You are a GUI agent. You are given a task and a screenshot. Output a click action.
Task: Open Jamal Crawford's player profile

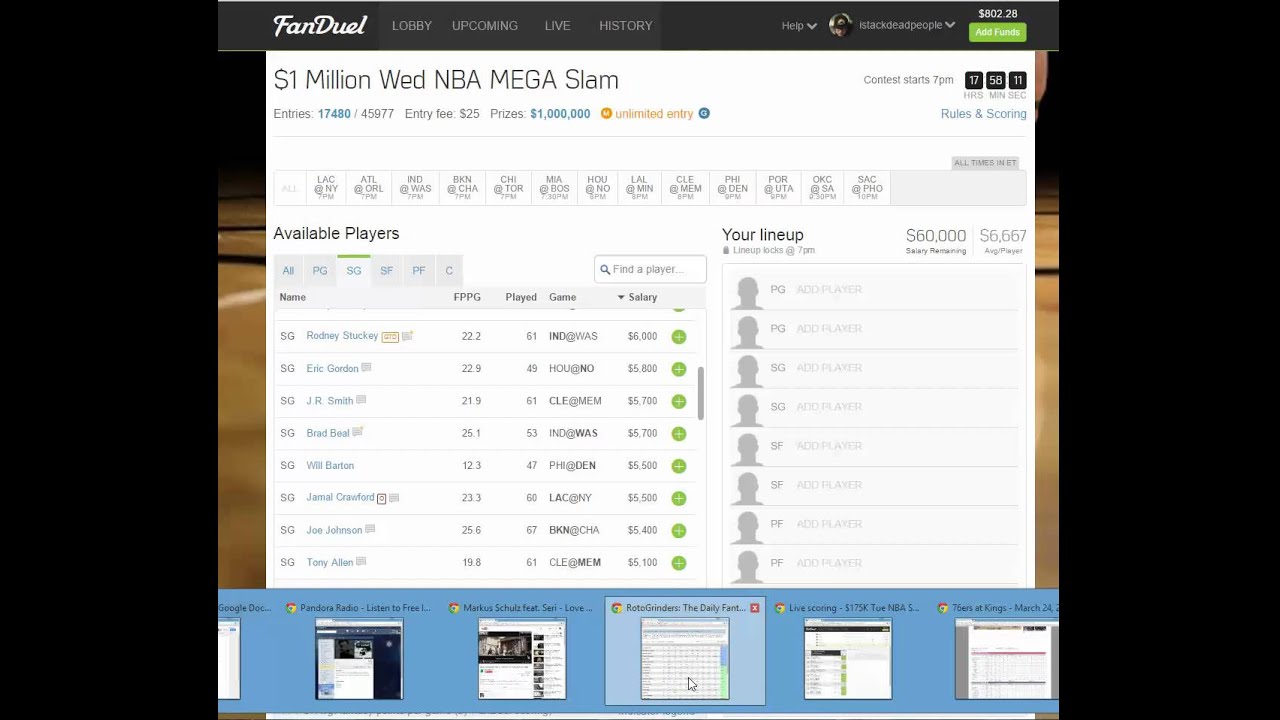[x=340, y=497]
